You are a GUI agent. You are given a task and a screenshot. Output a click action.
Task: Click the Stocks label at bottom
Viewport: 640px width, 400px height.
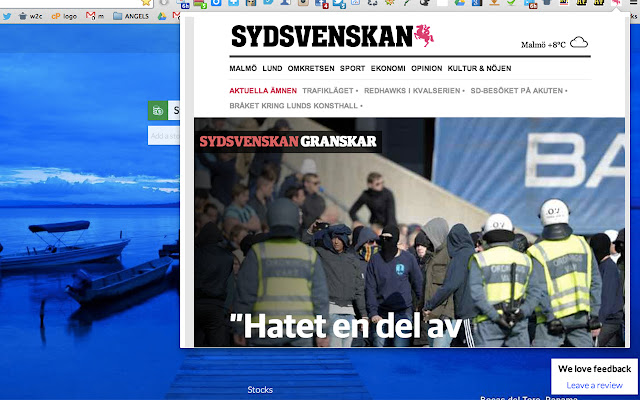260,390
